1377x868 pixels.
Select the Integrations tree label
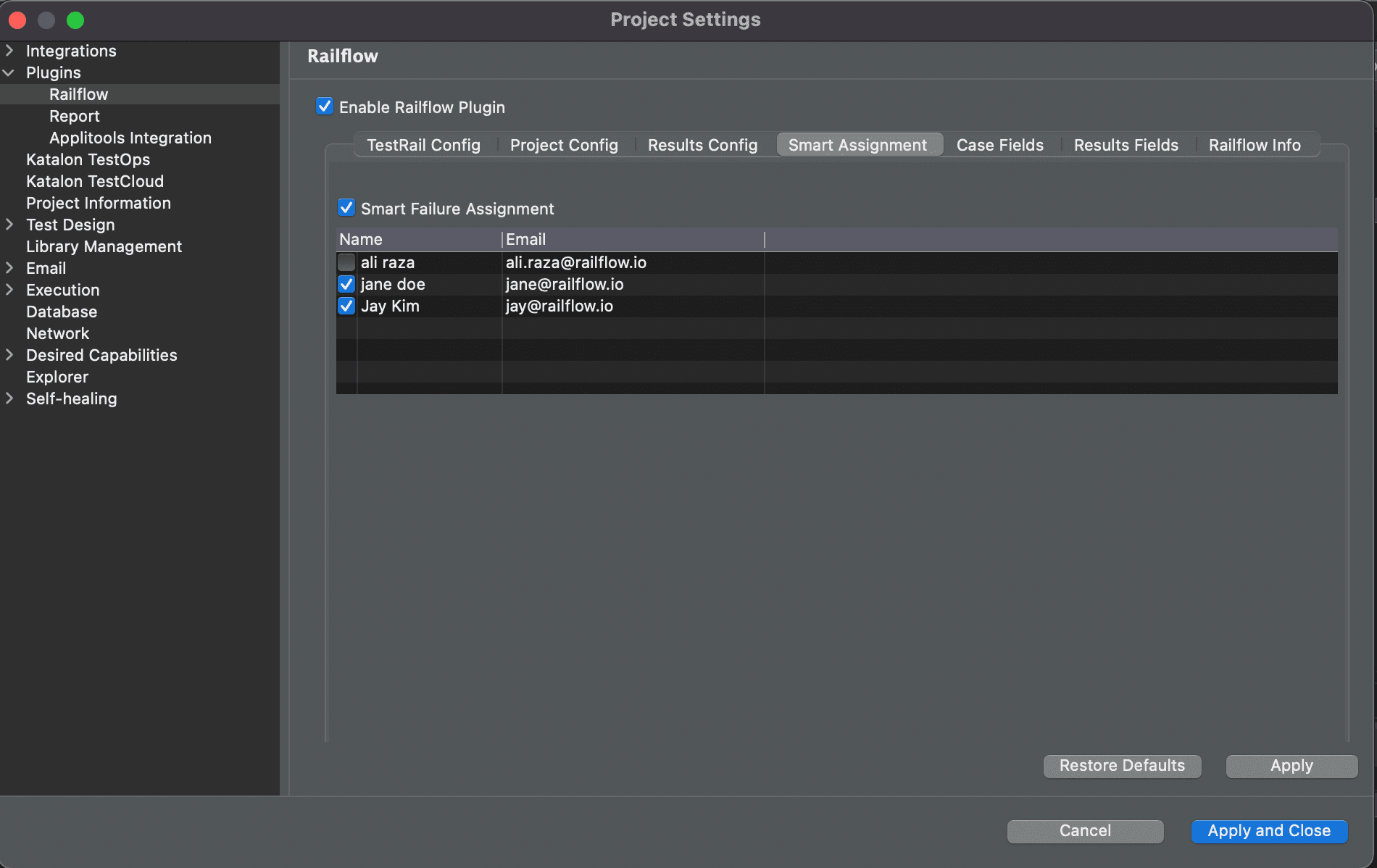click(71, 51)
